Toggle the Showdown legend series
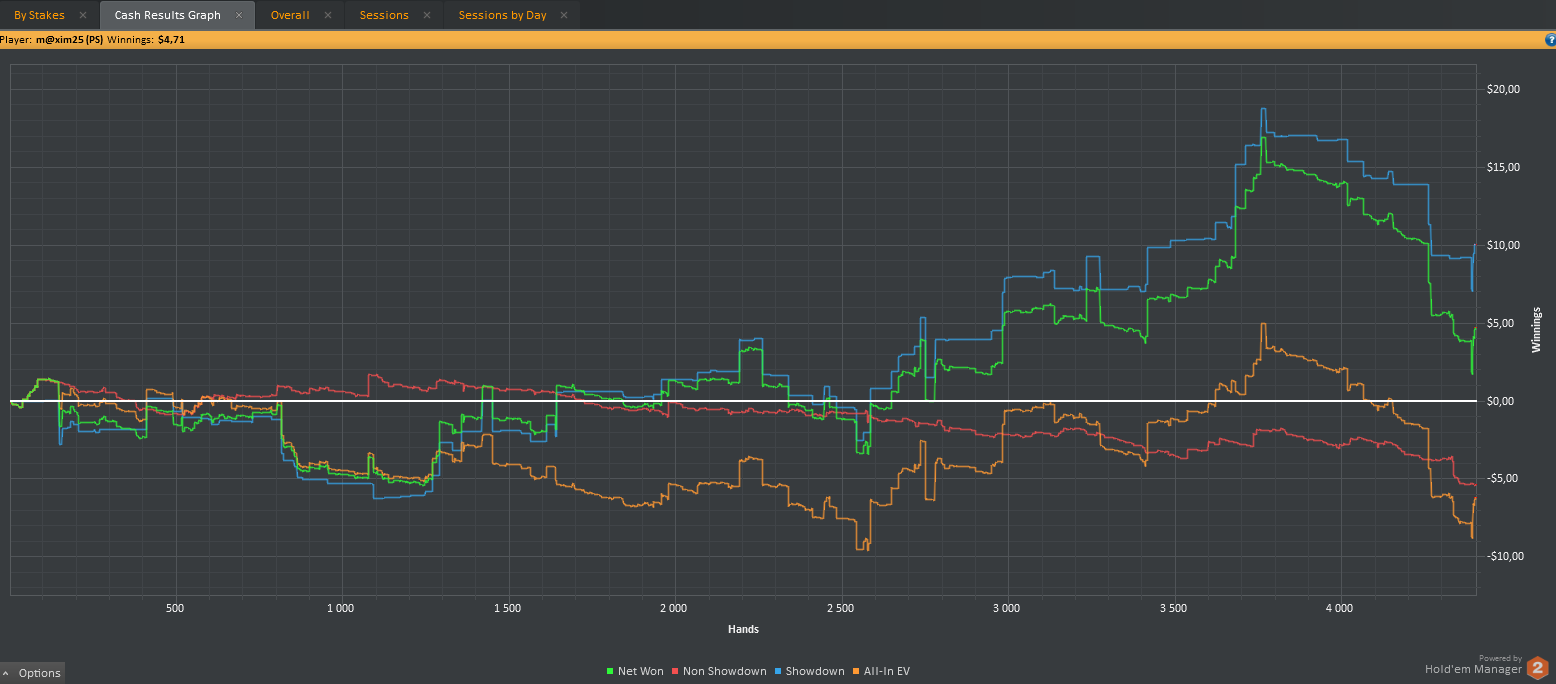This screenshot has height=684, width=1556. 810,671
